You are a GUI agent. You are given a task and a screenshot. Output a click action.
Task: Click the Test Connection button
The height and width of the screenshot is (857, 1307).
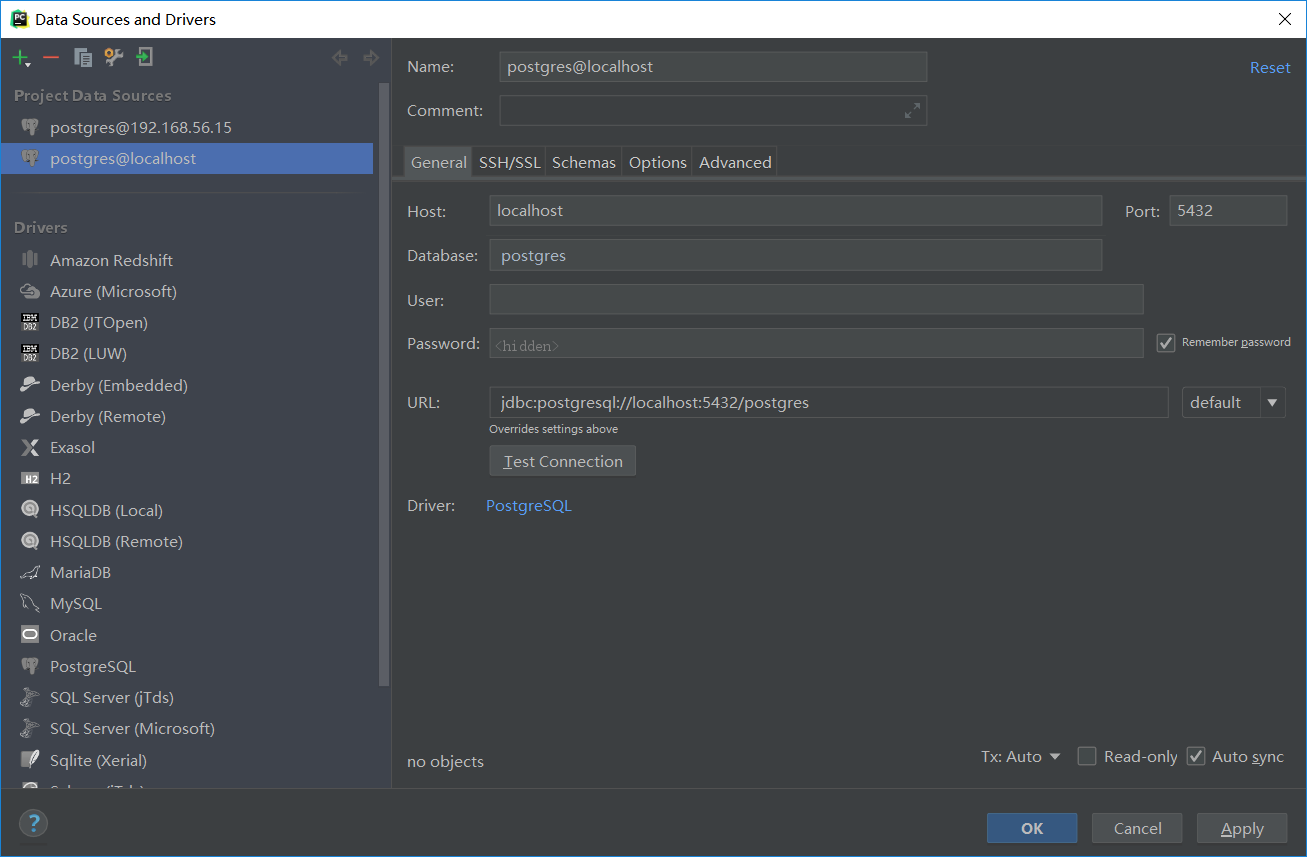click(x=562, y=461)
